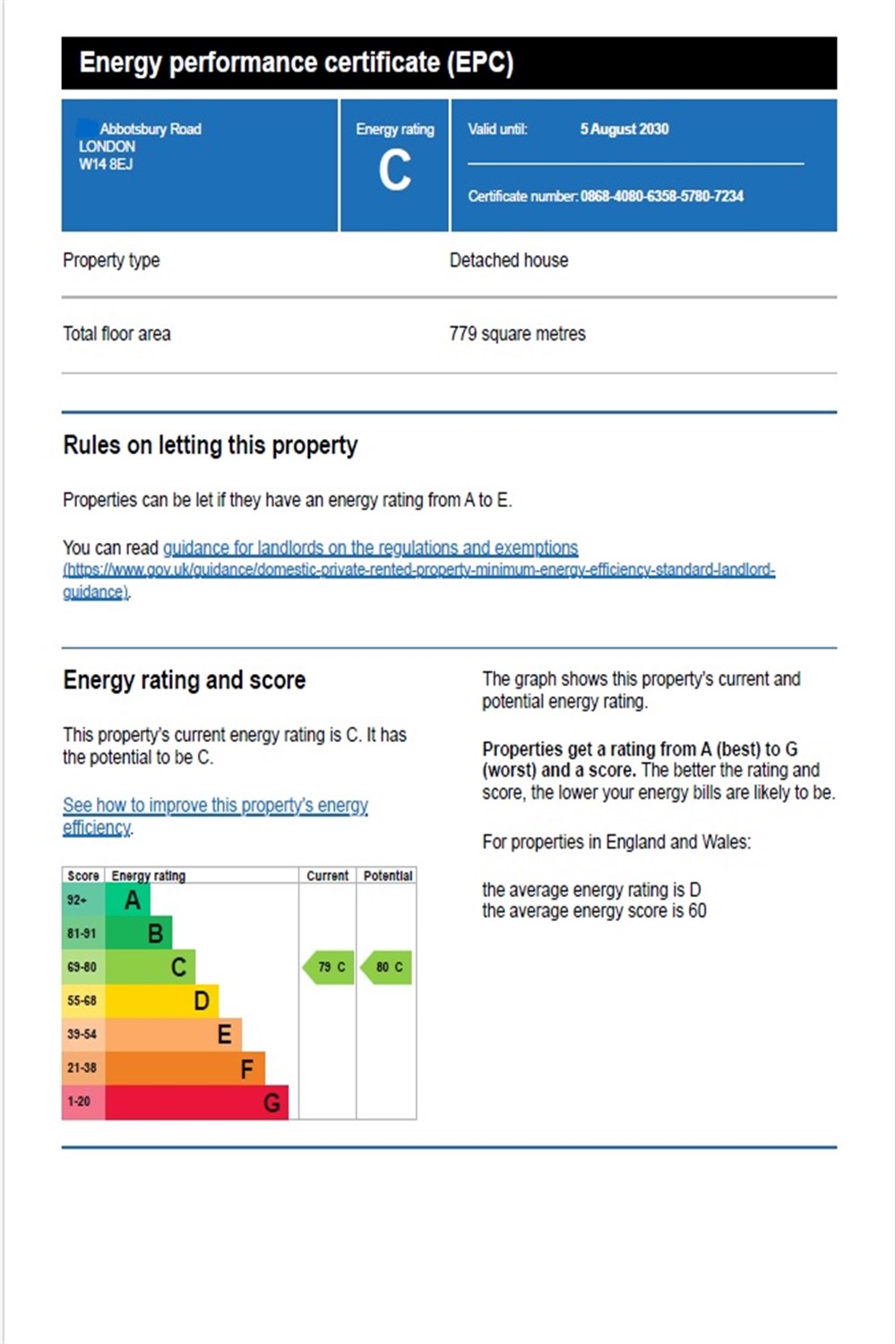Click the Abbotsbury Road address block
Viewport: 896px width, 1344px height.
click(140, 146)
